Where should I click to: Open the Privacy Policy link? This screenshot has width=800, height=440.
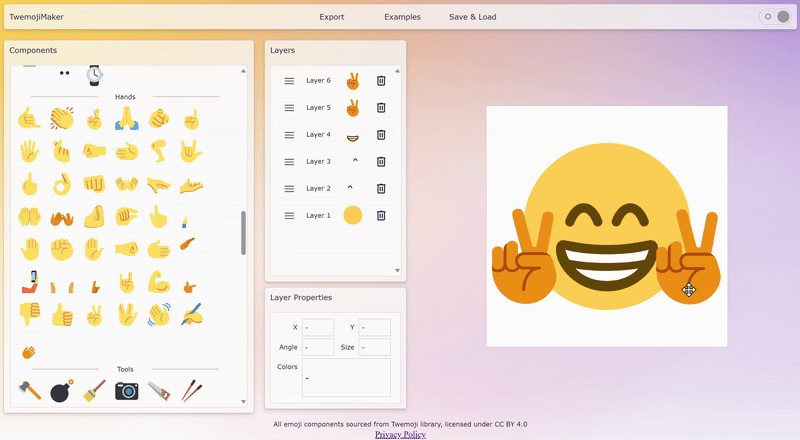tap(400, 435)
